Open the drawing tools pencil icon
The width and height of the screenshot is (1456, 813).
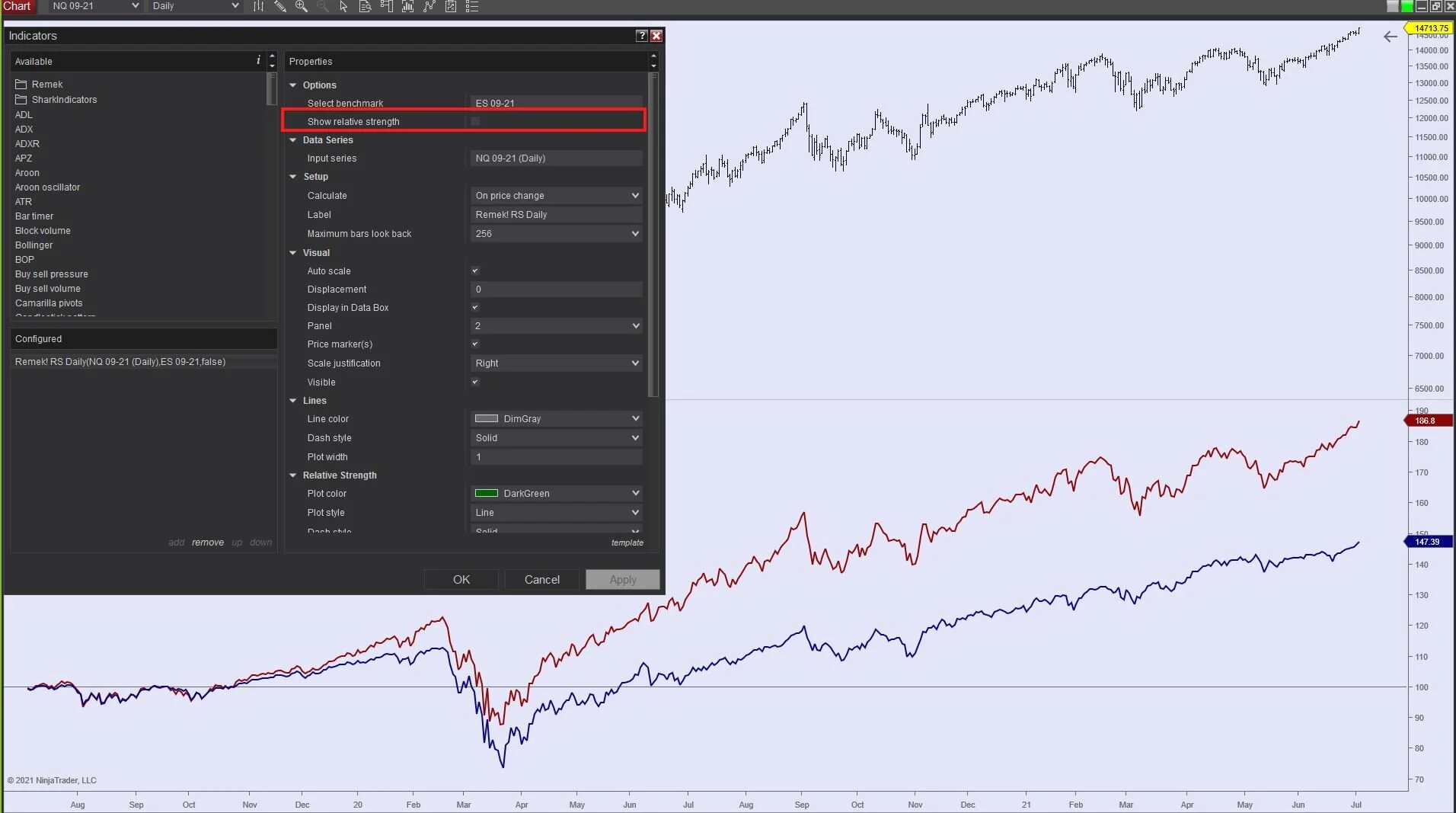pyautogui.click(x=280, y=6)
